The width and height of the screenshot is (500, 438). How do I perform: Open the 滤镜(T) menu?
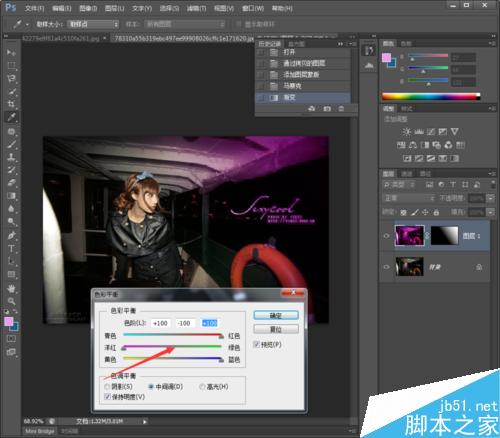click(x=196, y=8)
